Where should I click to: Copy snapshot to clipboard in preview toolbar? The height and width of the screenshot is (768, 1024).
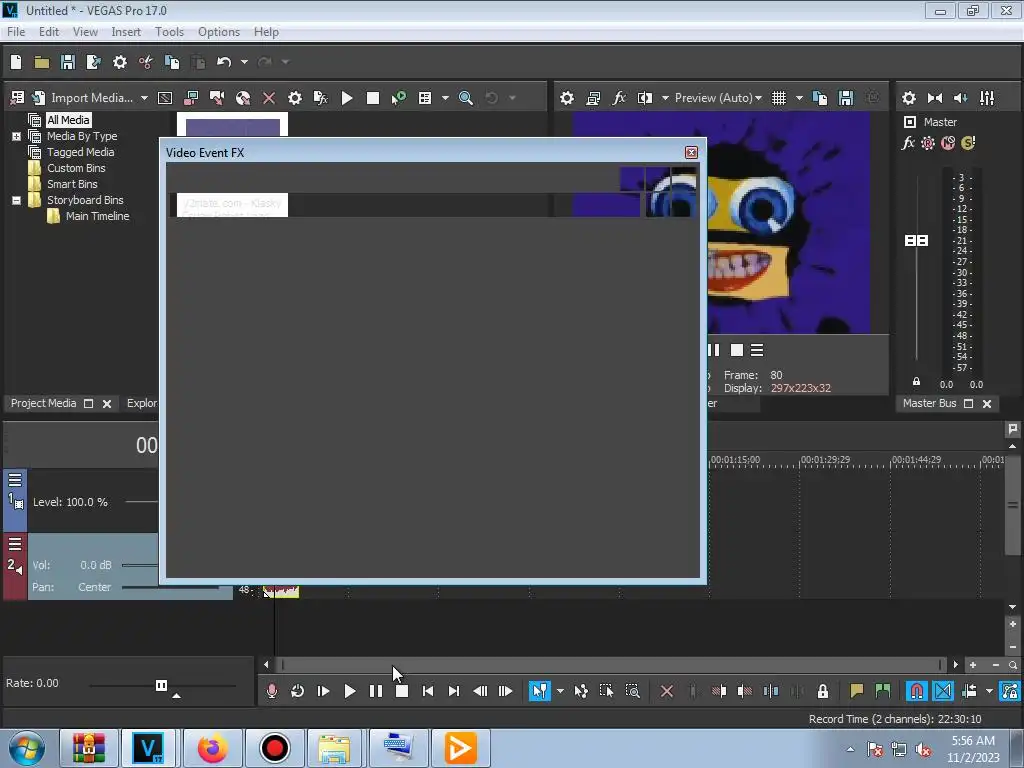[x=820, y=98]
